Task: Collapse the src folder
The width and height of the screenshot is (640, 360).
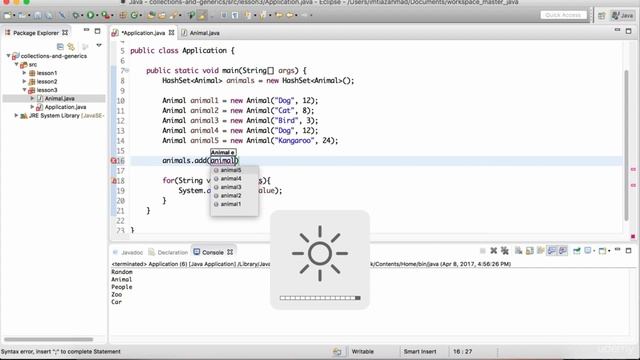Action: click(16, 64)
